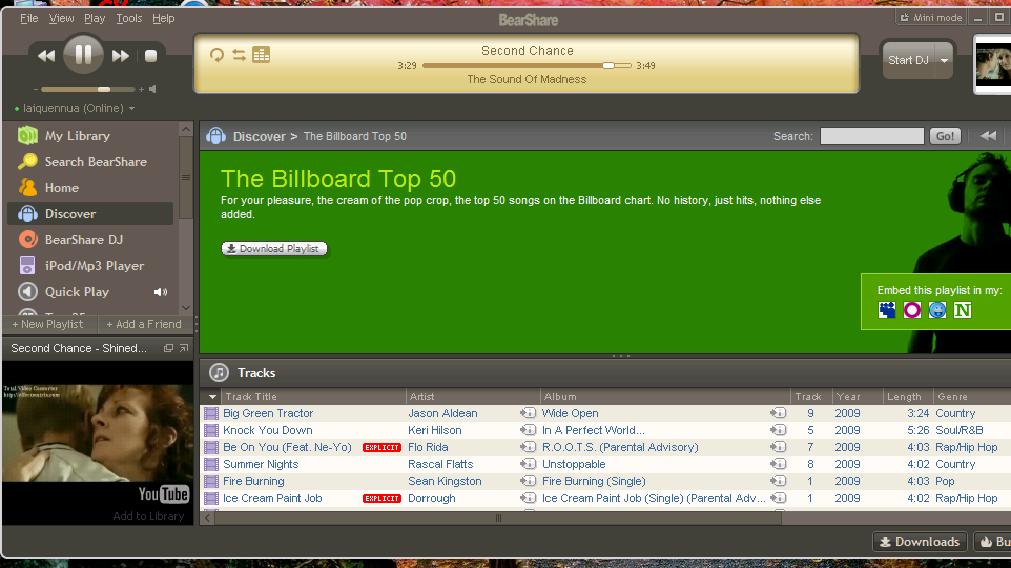The image size is (1011, 568).
Task: Open the now playing list icon
Action: click(261, 55)
